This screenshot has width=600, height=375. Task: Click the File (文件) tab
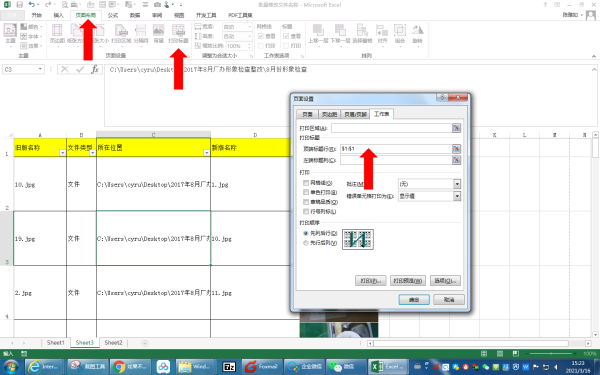12,15
